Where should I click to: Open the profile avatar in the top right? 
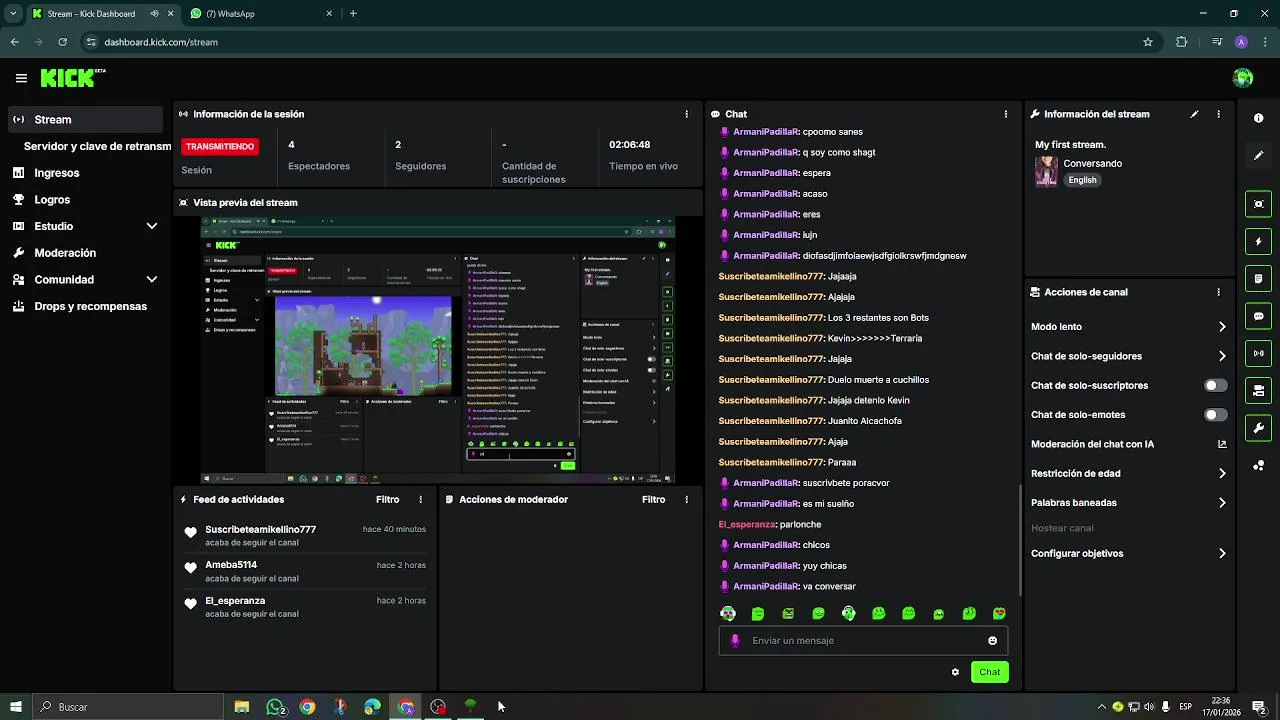click(x=1243, y=78)
